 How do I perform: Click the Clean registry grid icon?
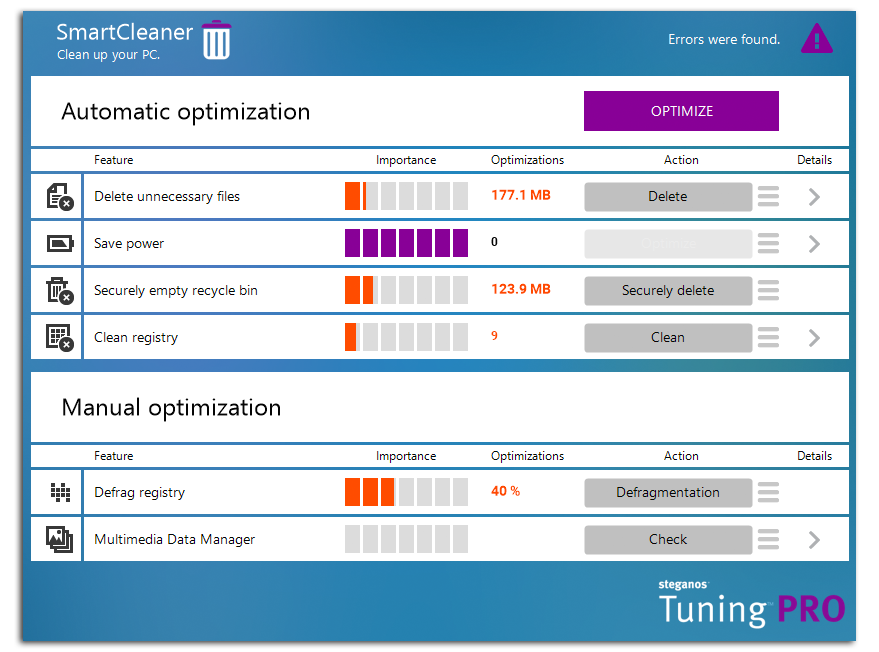(x=59, y=338)
